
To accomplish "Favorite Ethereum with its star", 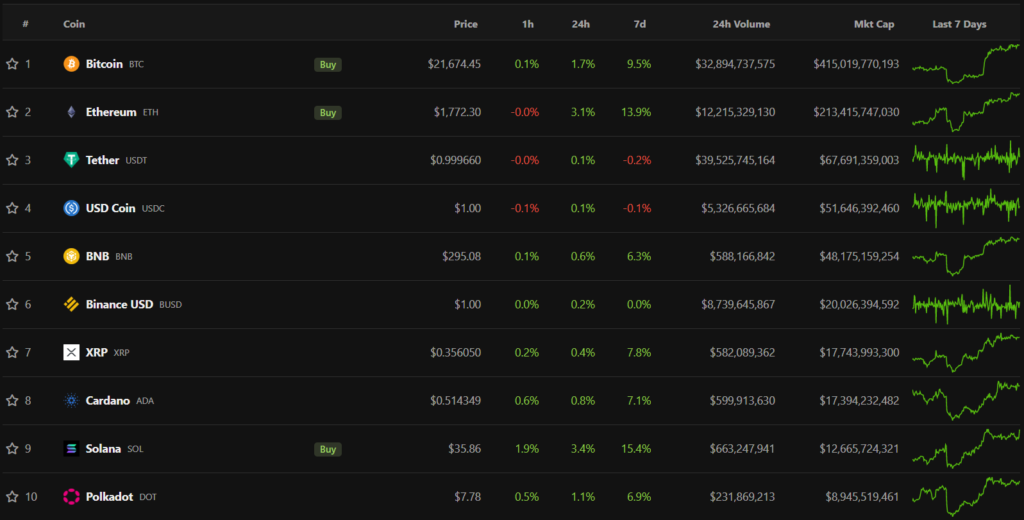I will click(x=12, y=112).
